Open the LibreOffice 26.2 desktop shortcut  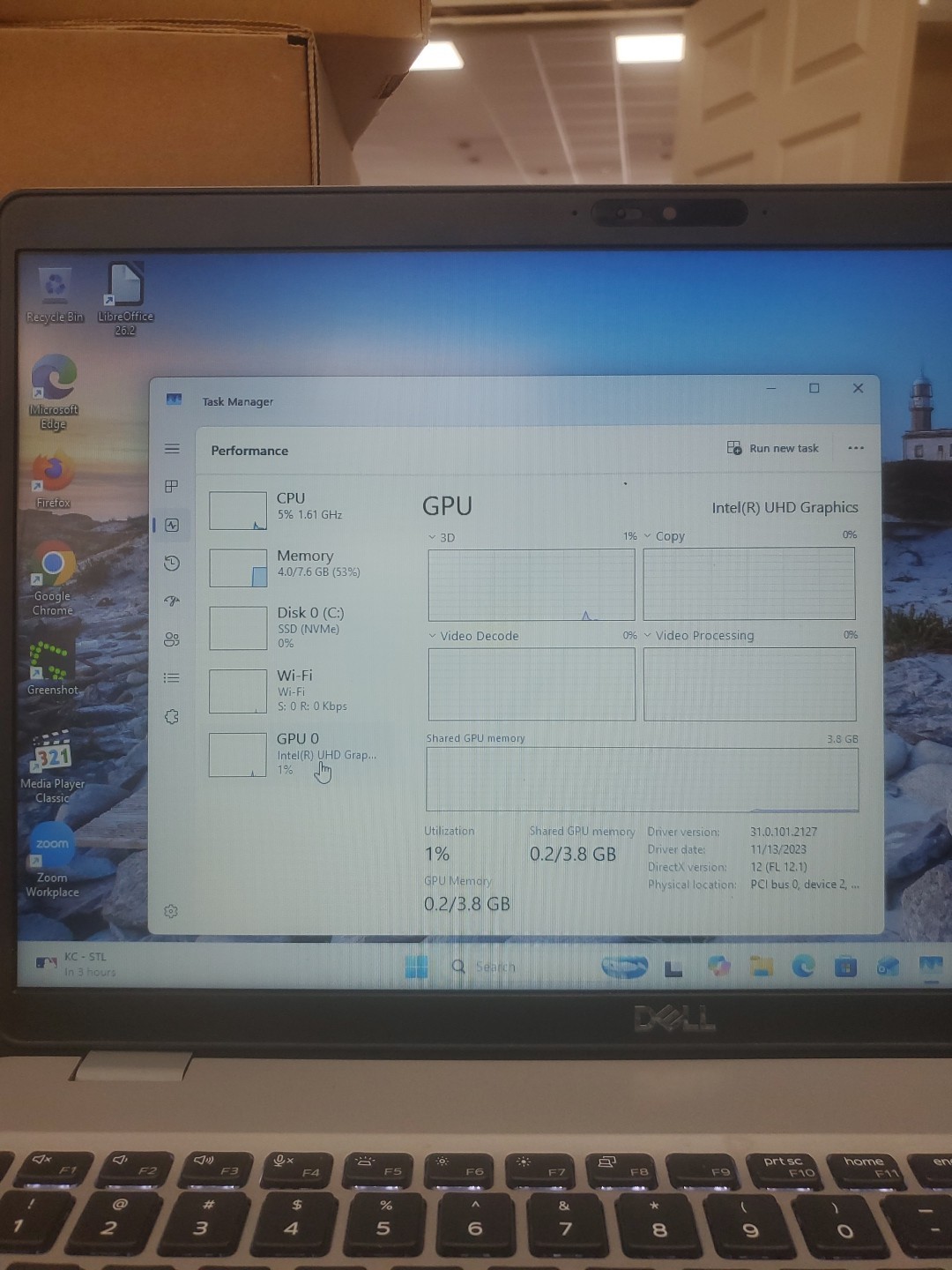(x=125, y=300)
